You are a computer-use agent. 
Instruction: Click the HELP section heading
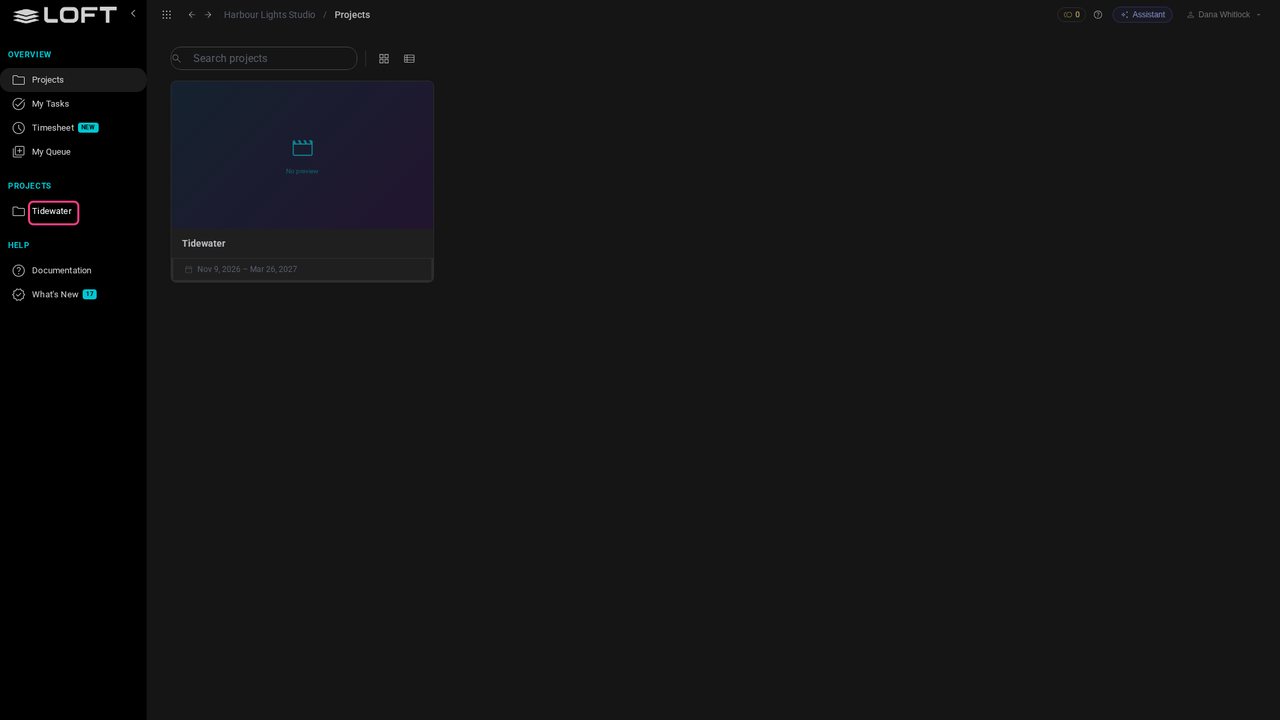(x=19, y=245)
